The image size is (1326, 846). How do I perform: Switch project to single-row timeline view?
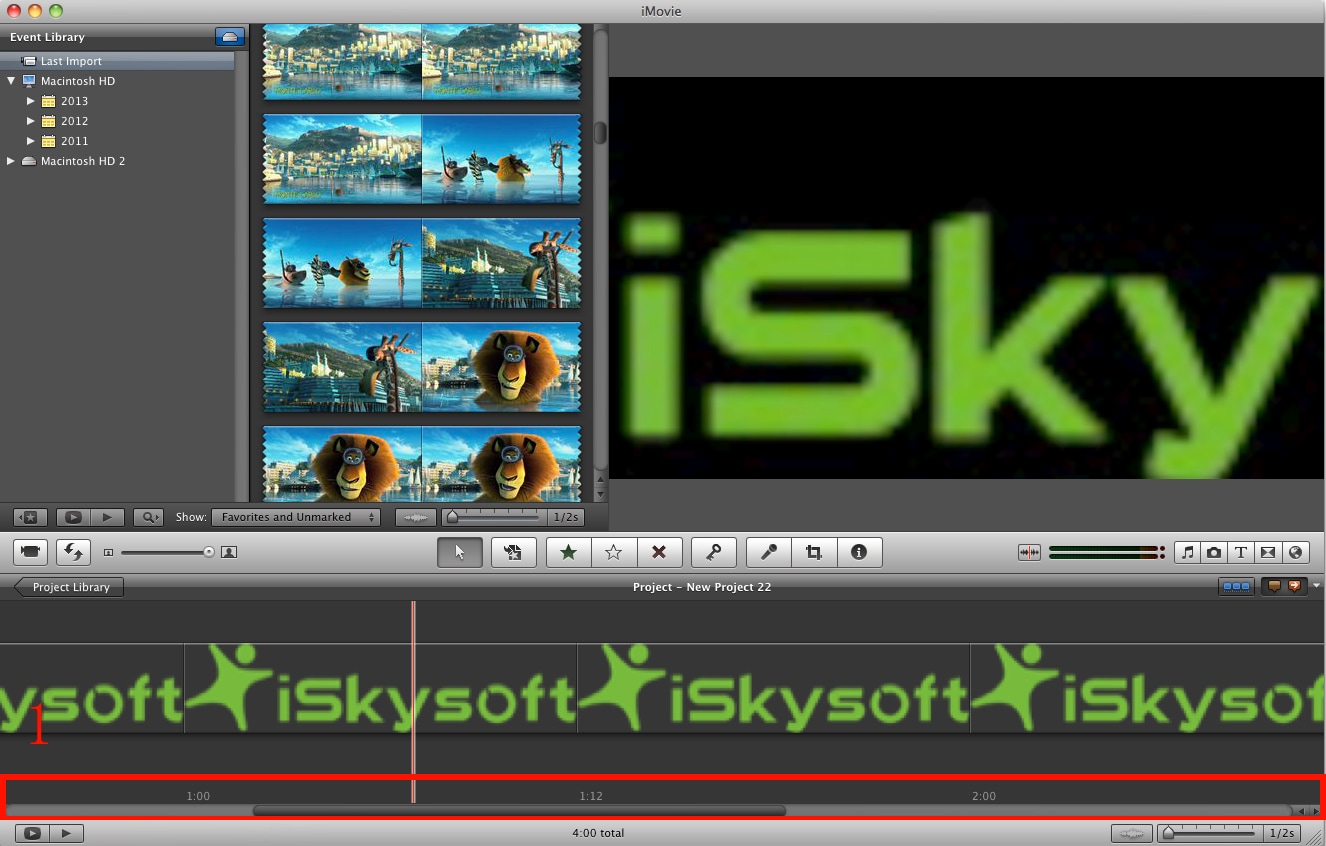click(x=1236, y=587)
